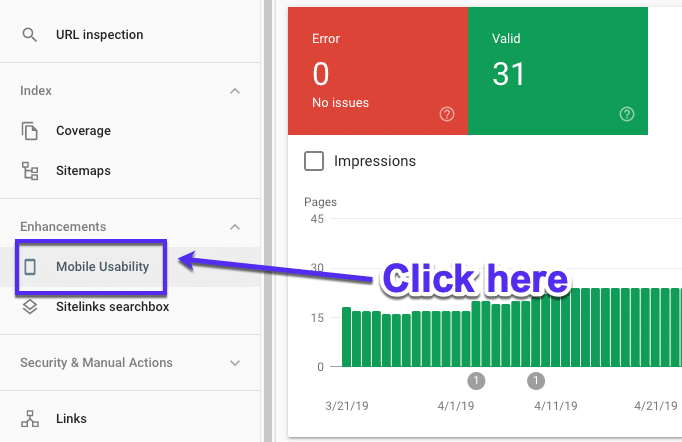
Task: Click the annotation marker near 4/11/19
Action: point(536,381)
